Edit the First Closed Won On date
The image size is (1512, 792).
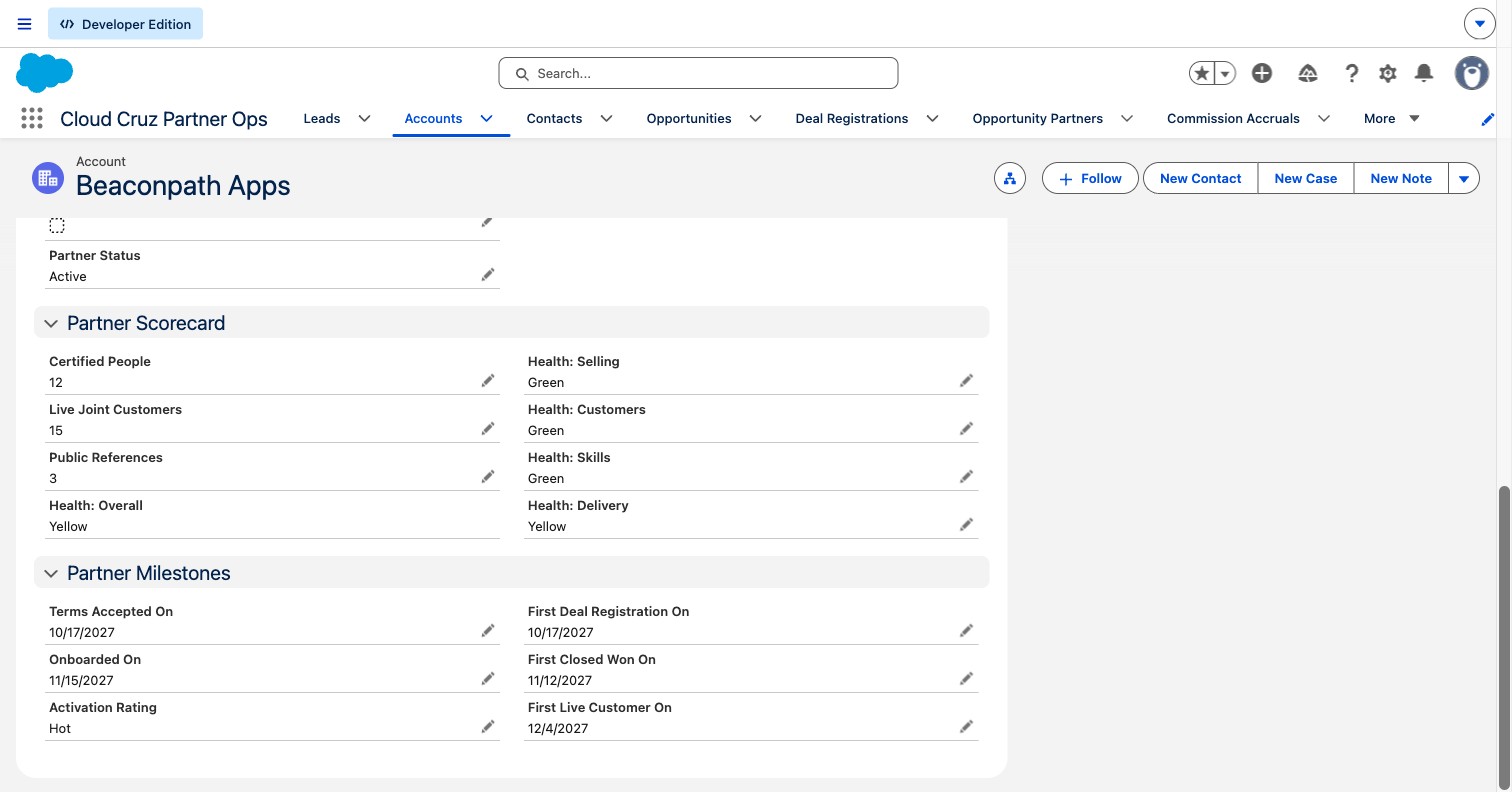[x=966, y=679]
